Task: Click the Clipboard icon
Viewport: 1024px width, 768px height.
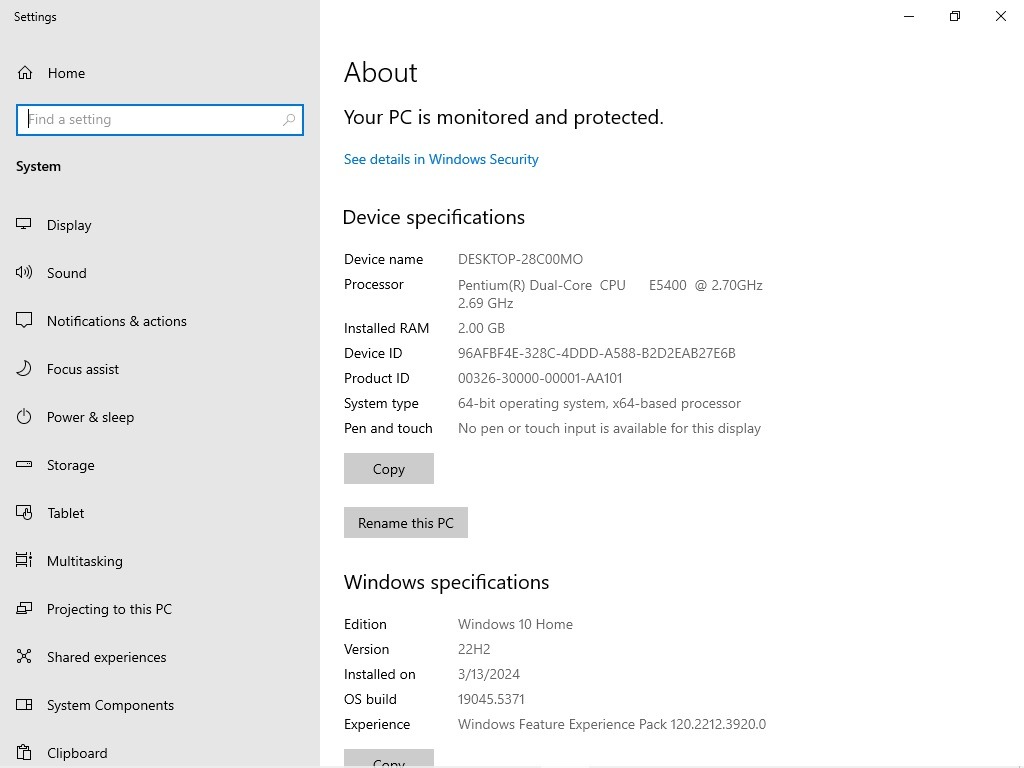Action: click(x=24, y=752)
